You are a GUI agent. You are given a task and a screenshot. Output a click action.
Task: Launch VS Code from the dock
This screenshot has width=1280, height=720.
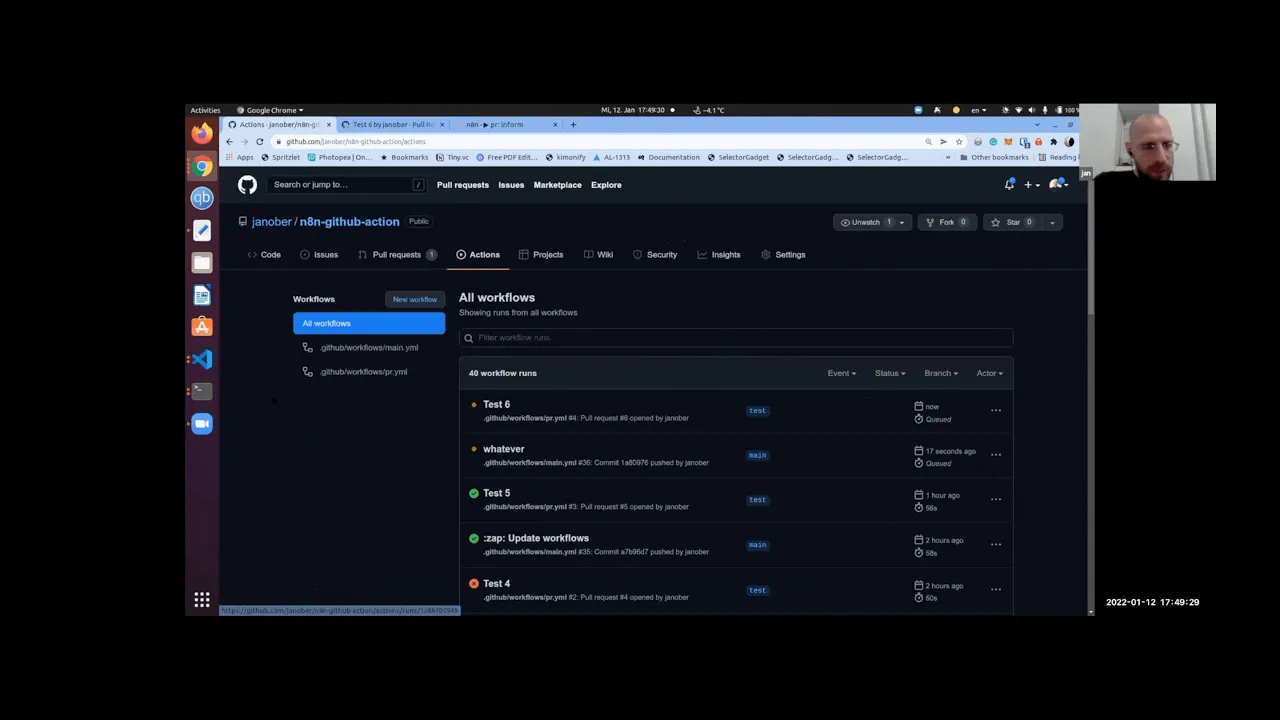click(x=202, y=359)
